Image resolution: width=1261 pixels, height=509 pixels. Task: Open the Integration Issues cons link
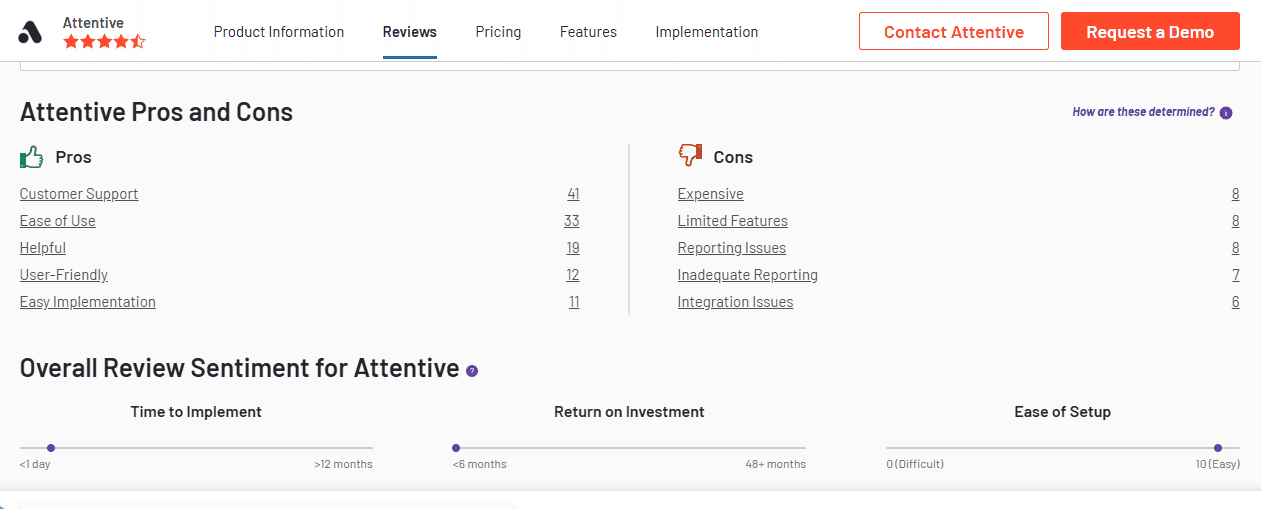736,302
